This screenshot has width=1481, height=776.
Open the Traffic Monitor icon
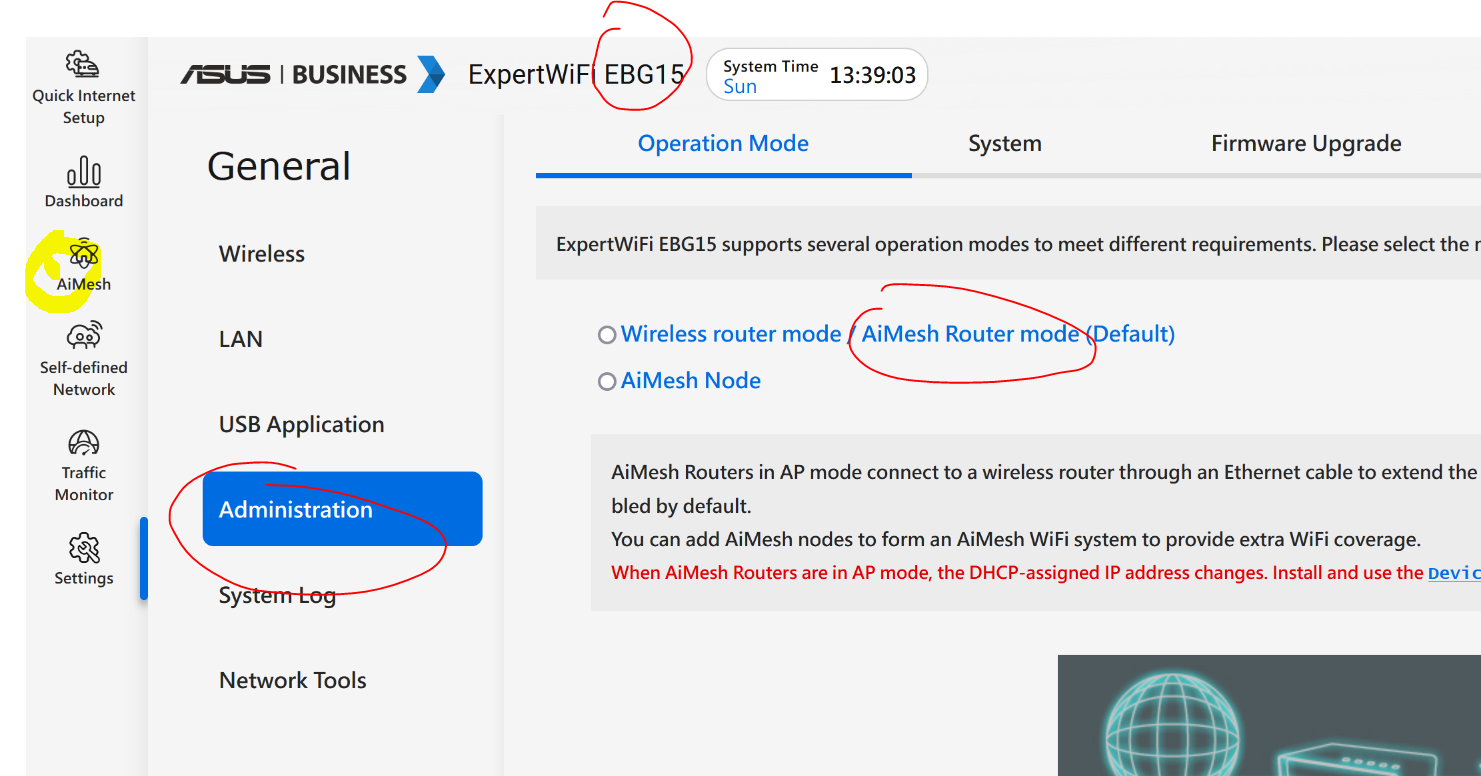[x=84, y=442]
